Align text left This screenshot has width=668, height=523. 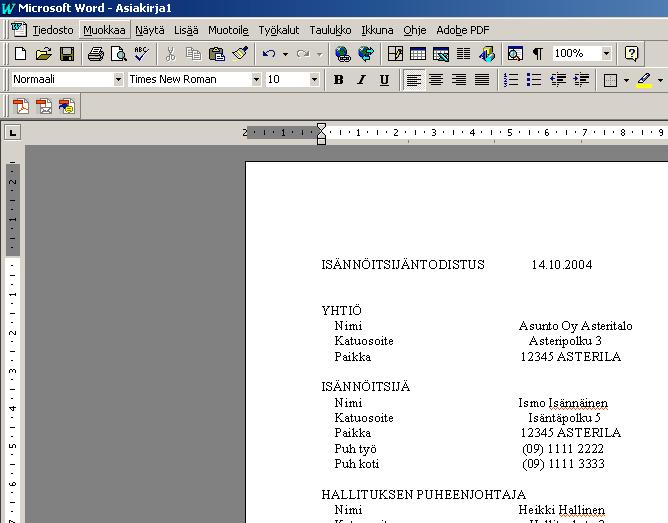pyautogui.click(x=413, y=80)
